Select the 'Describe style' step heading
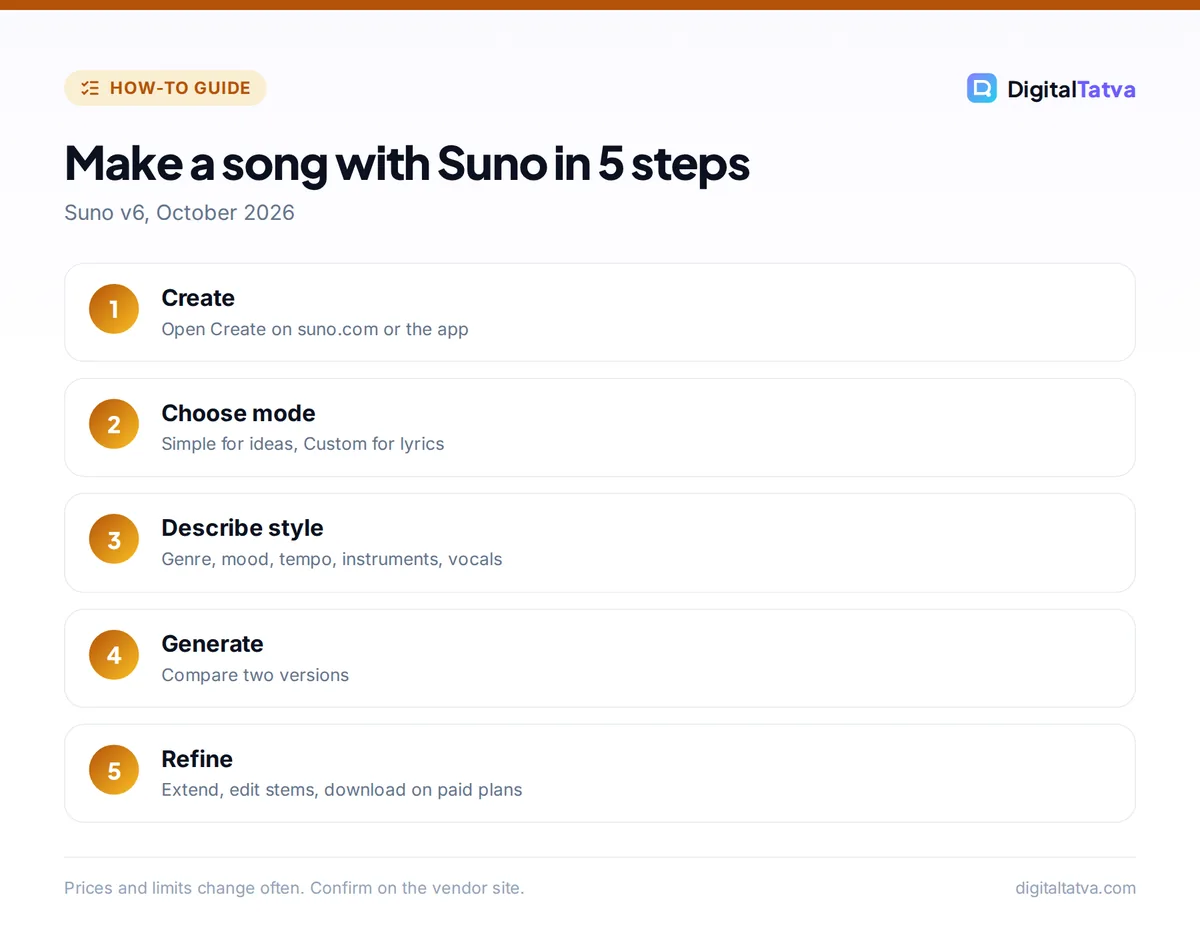This screenshot has height=947, width=1200. click(242, 528)
